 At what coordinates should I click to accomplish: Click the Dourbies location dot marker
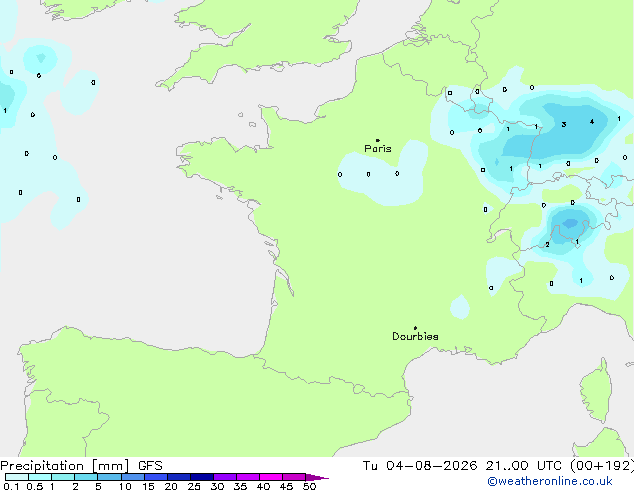tap(415, 328)
